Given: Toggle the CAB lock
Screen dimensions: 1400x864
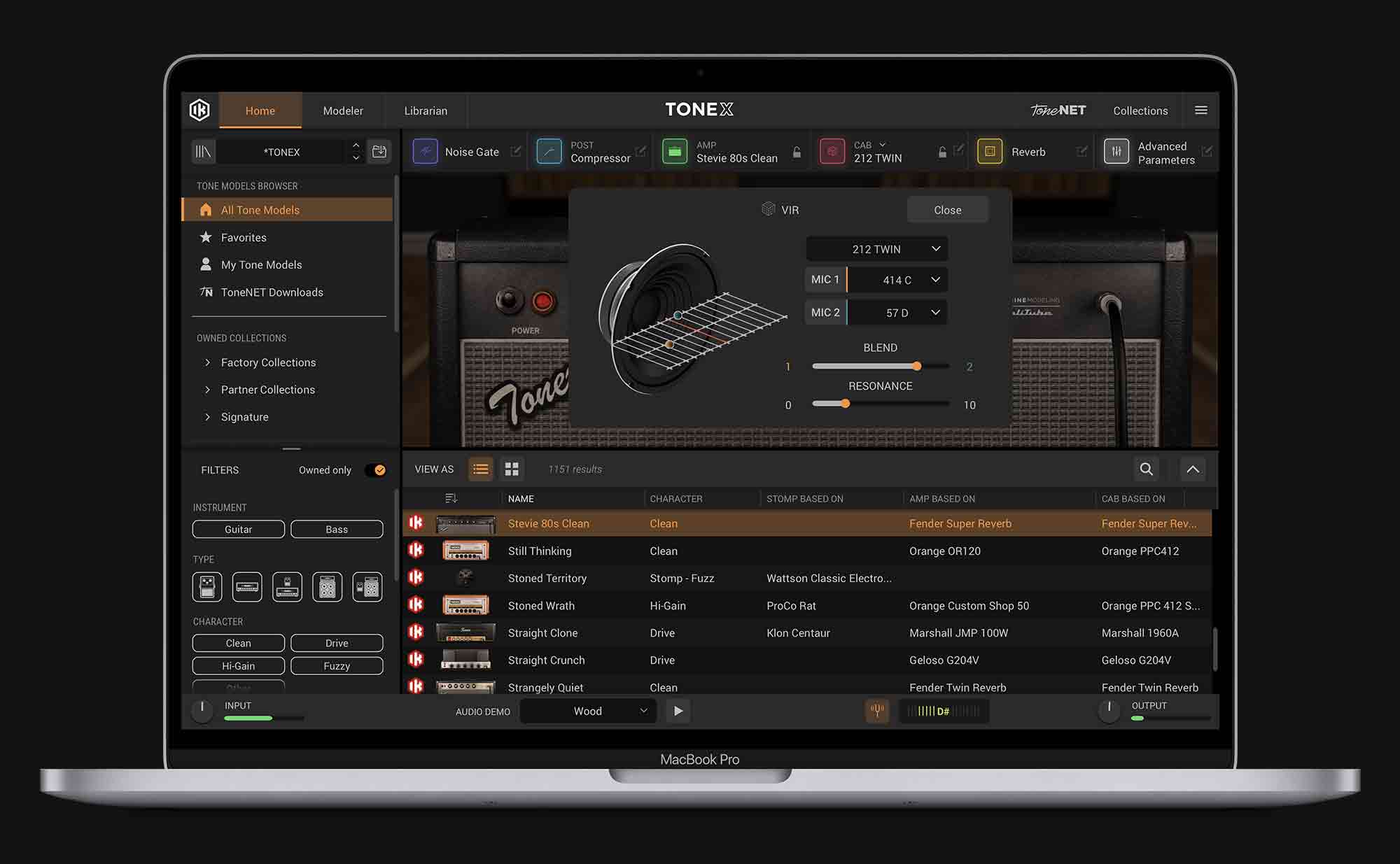Looking at the screenshot, I should click(942, 152).
